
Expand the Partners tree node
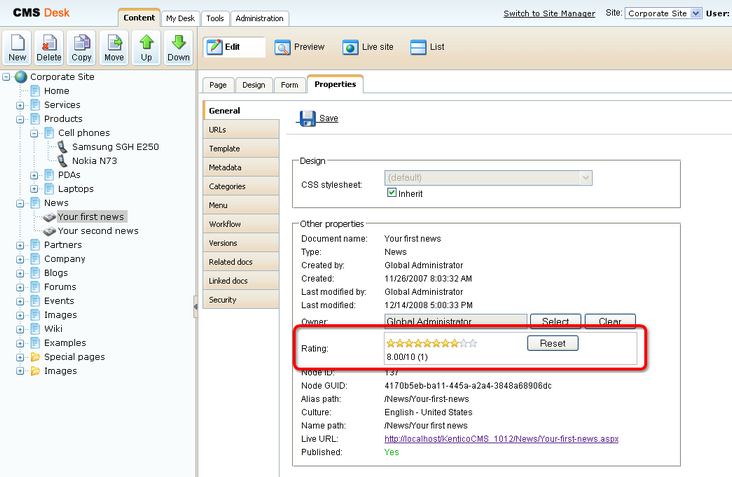20,246
